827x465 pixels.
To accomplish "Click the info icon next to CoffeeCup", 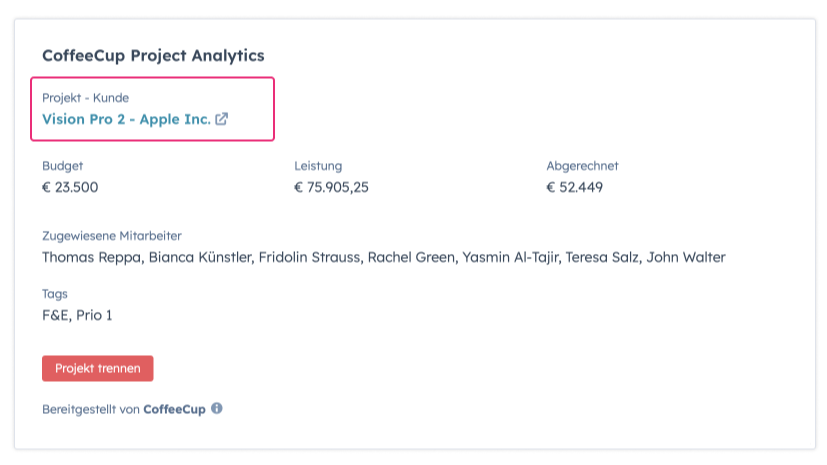I will (217, 408).
